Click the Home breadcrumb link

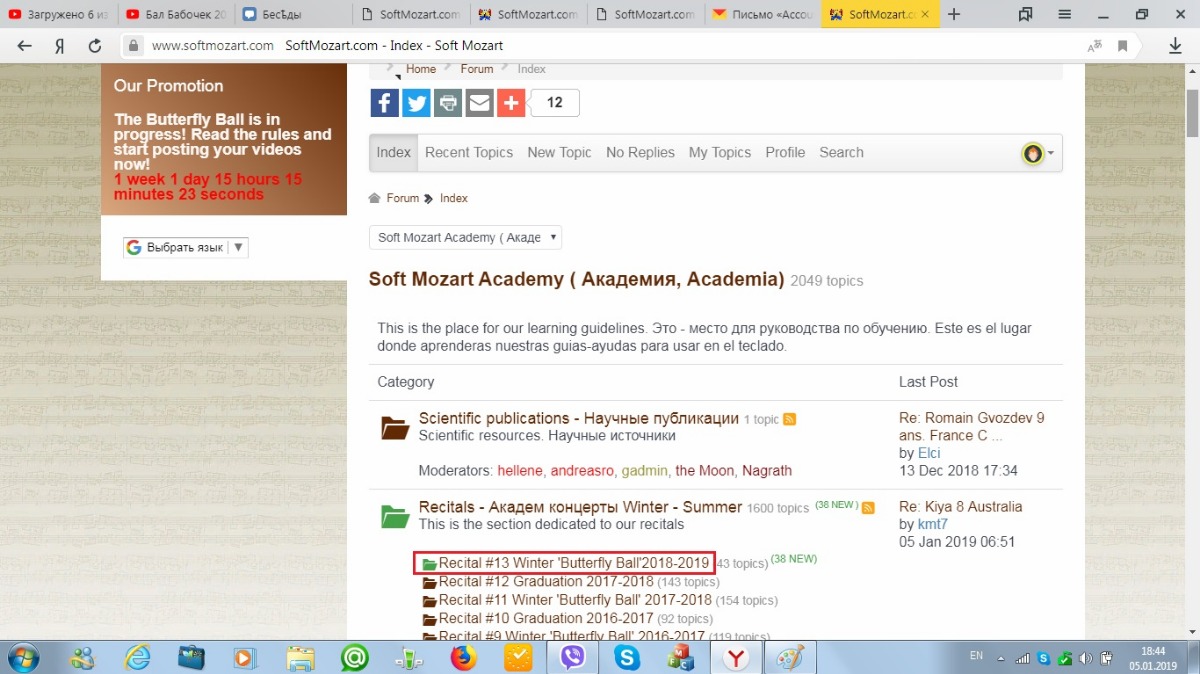click(421, 69)
